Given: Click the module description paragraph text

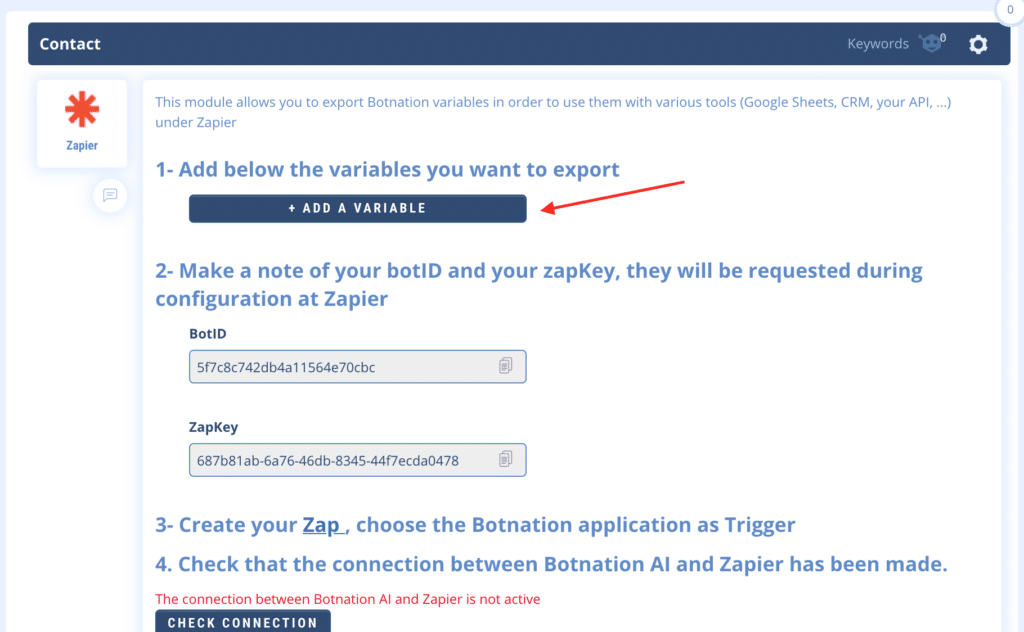Looking at the screenshot, I should pos(552,112).
